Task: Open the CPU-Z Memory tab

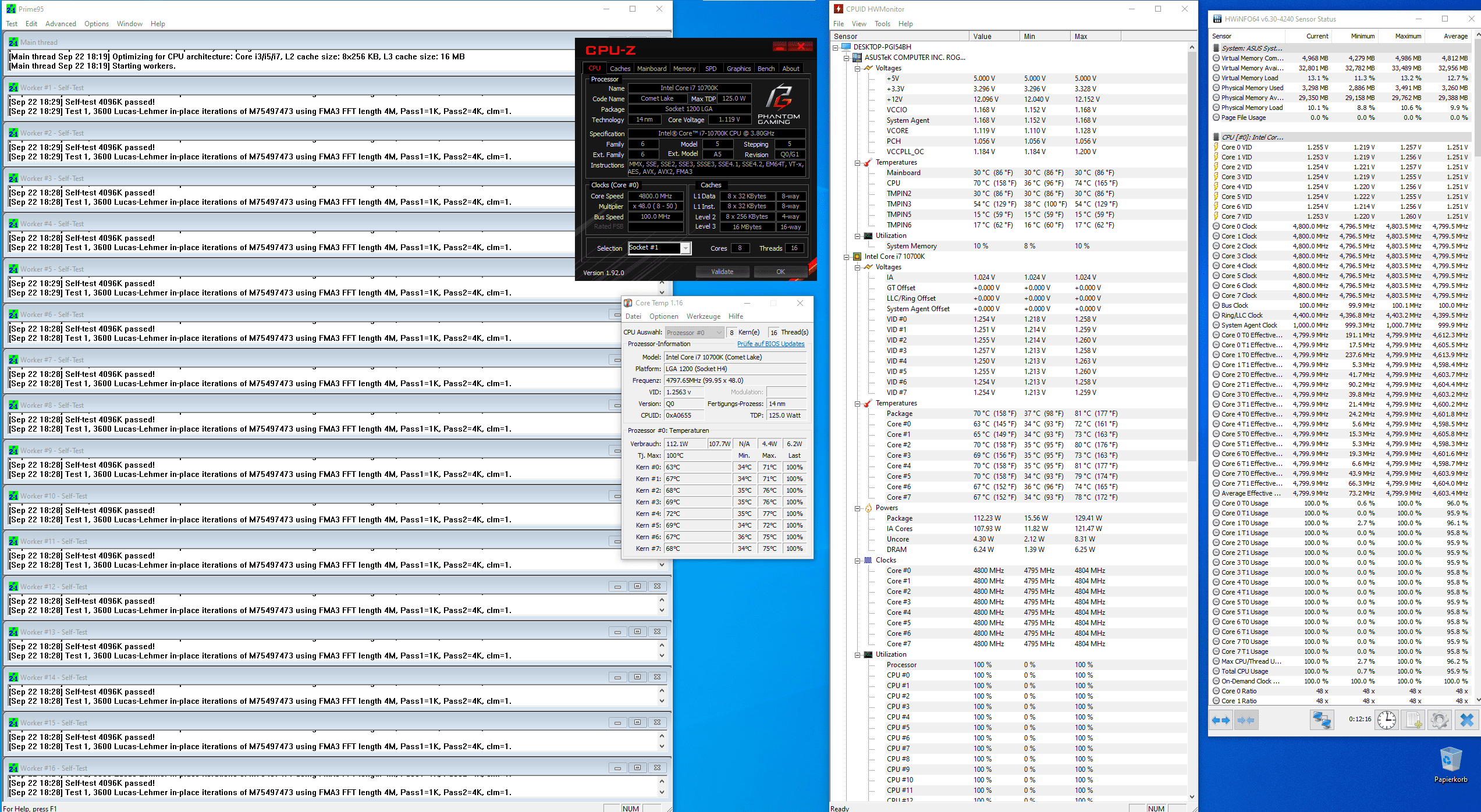Action: pos(683,66)
